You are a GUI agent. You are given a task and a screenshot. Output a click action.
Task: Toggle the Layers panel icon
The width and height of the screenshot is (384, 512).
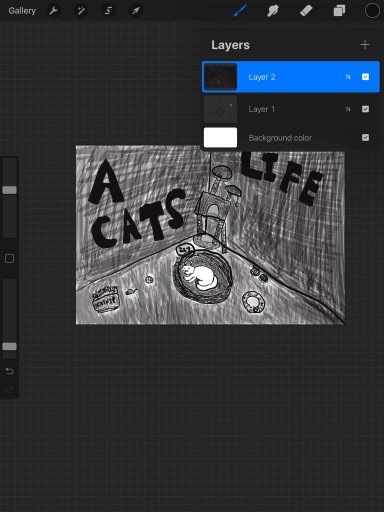pos(339,11)
